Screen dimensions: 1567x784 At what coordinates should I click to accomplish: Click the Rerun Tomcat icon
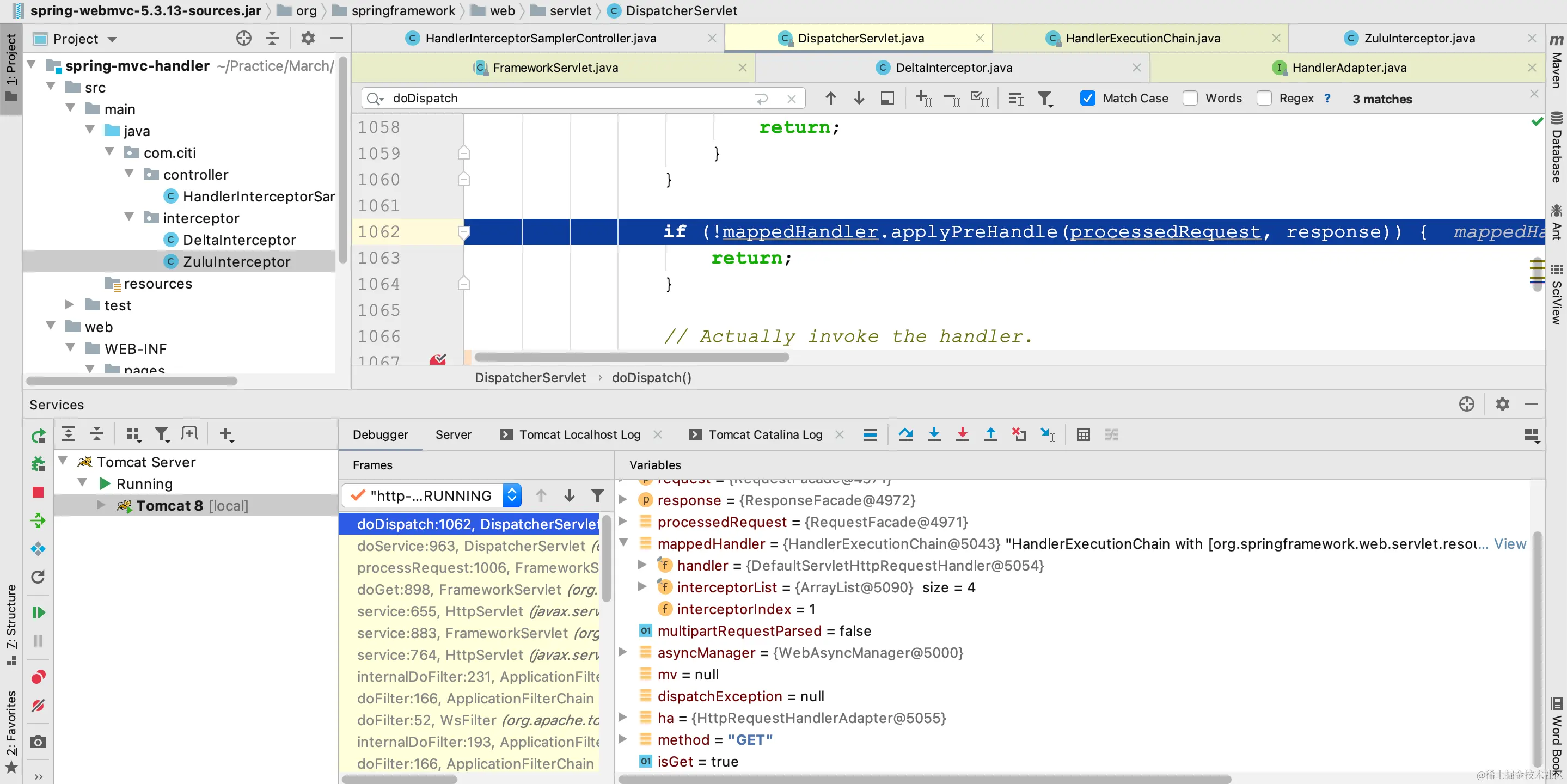click(x=38, y=436)
